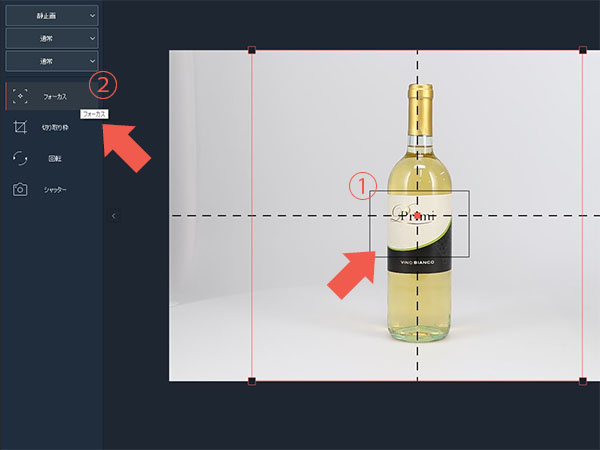600x450 pixels.
Task: Click the bottom-right crop frame handle
Action: point(583,380)
